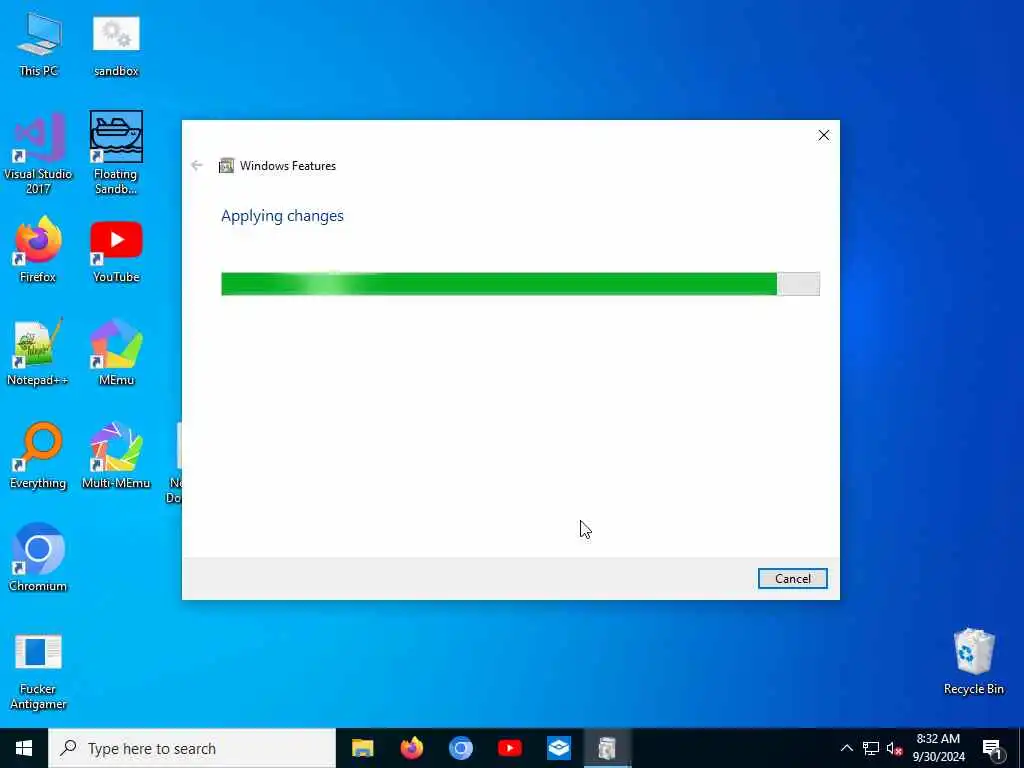The height and width of the screenshot is (768, 1024).
Task: Click the Applying changes heading
Action: [x=282, y=216]
